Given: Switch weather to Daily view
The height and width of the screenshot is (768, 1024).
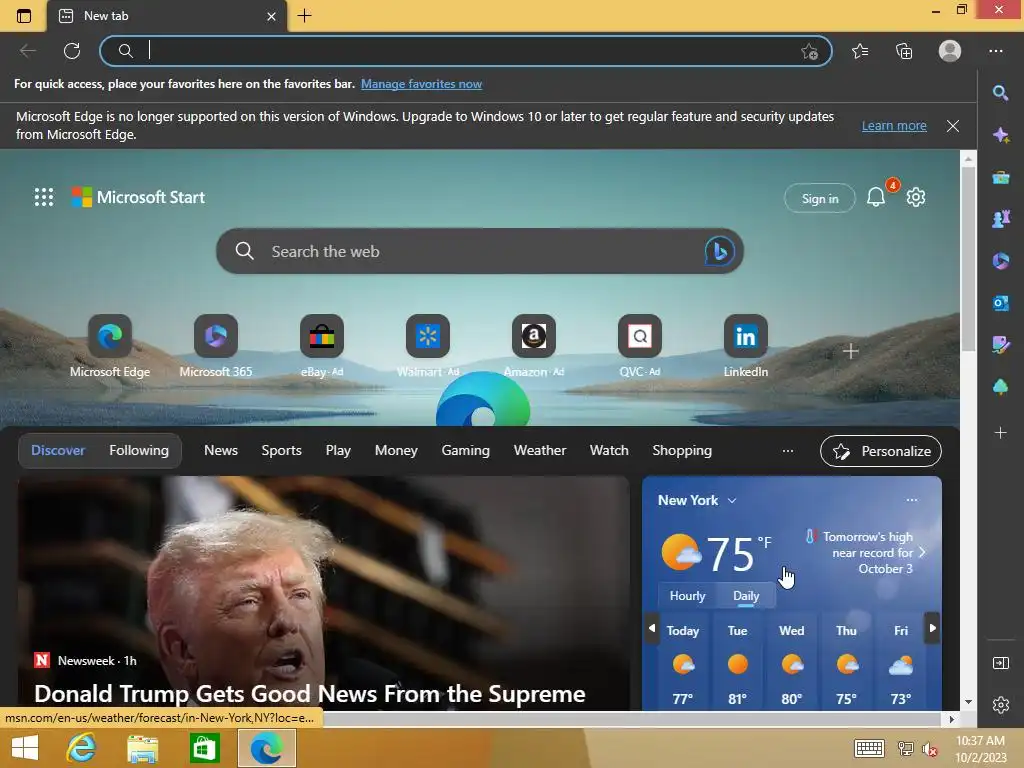Looking at the screenshot, I should click(746, 596).
